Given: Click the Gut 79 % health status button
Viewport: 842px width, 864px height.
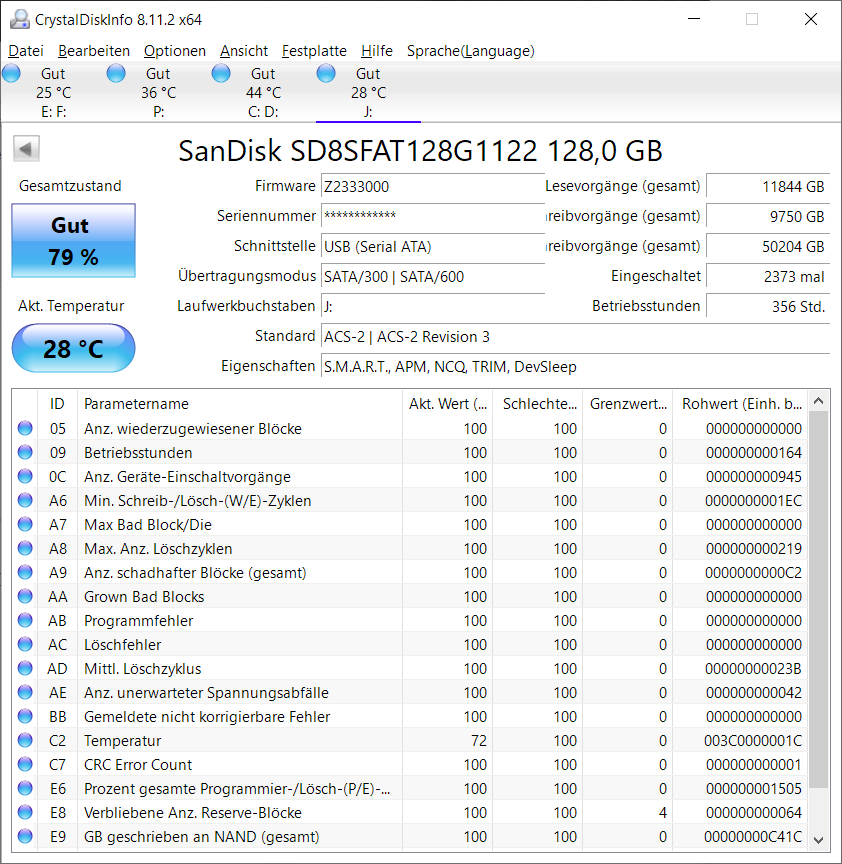Looking at the screenshot, I should tap(73, 241).
